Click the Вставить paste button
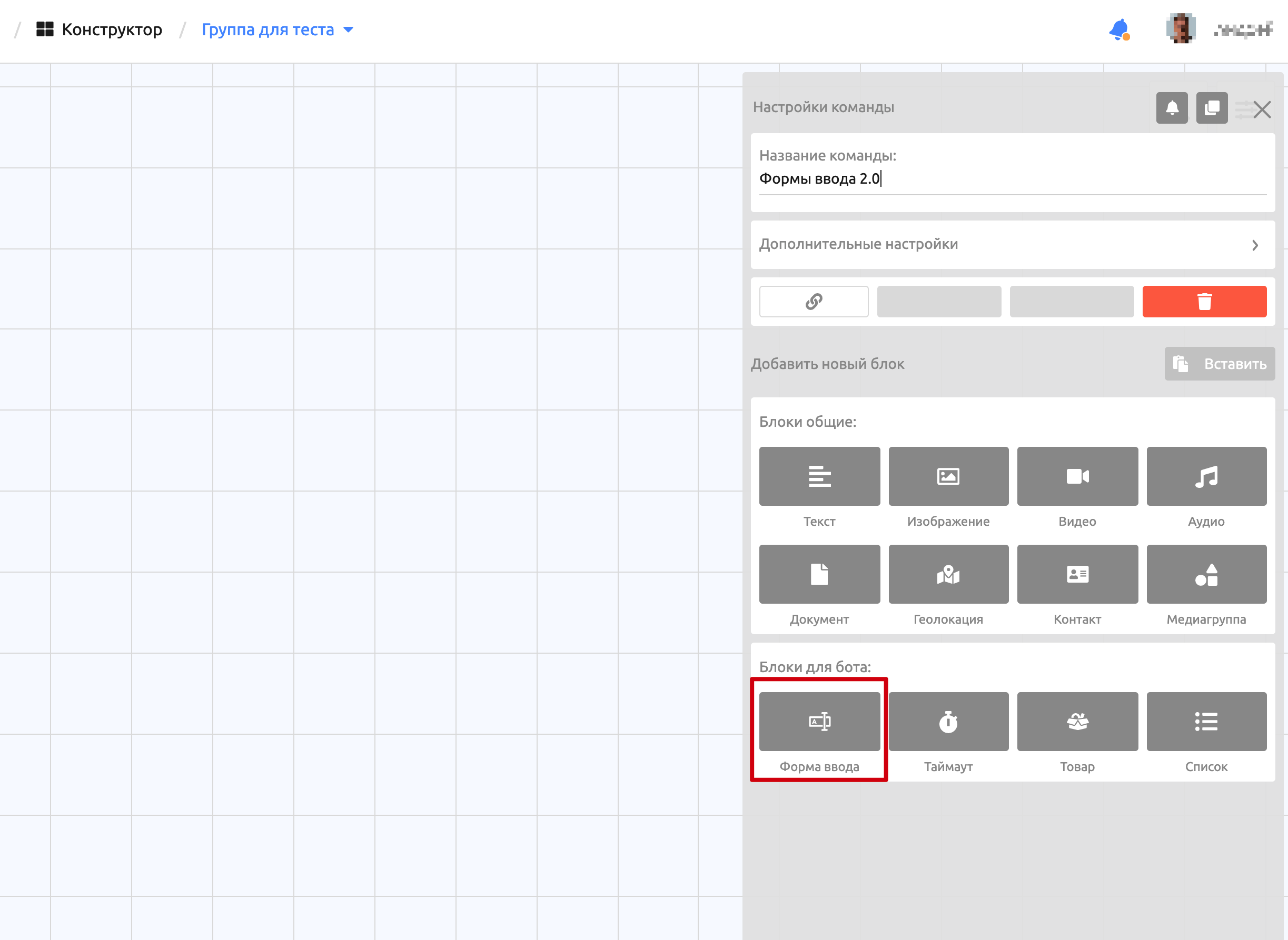The image size is (1288, 940). point(1219,364)
